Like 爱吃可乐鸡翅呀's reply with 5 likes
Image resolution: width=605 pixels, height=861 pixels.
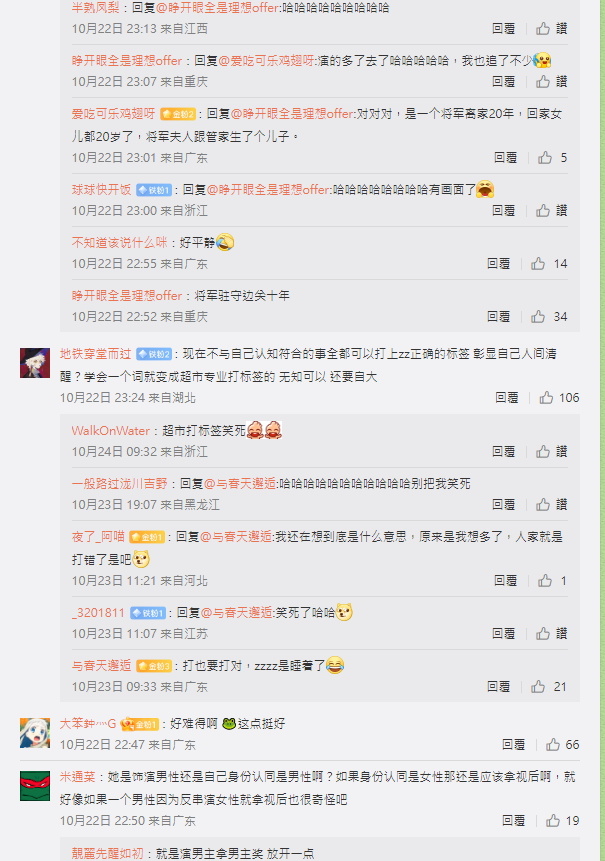(545, 158)
